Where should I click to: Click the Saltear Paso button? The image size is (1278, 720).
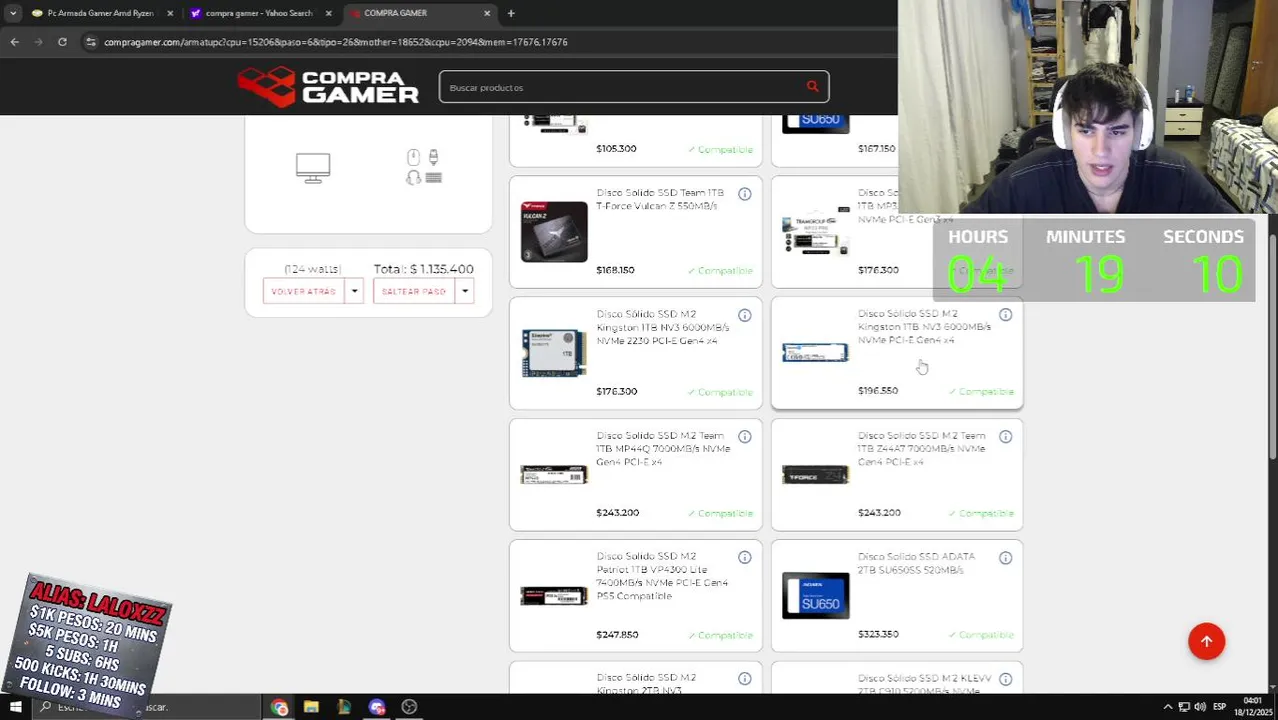[x=414, y=291]
